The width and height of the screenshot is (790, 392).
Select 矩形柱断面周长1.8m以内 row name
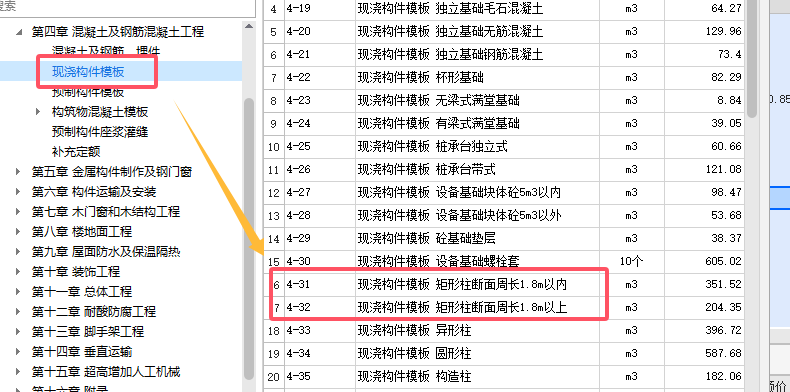pyautogui.click(x=477, y=285)
